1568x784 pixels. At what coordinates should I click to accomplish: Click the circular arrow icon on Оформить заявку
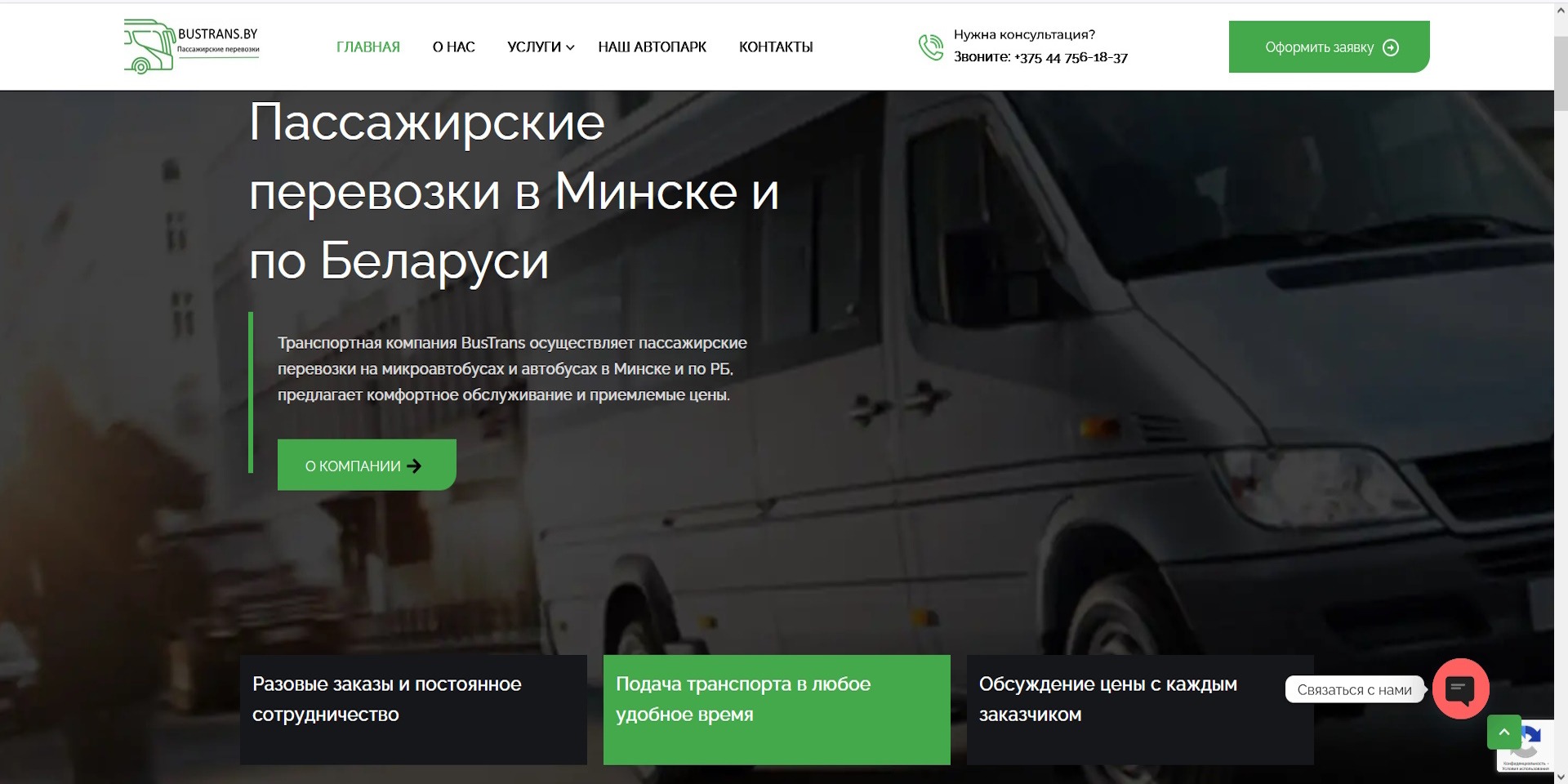[x=1391, y=47]
